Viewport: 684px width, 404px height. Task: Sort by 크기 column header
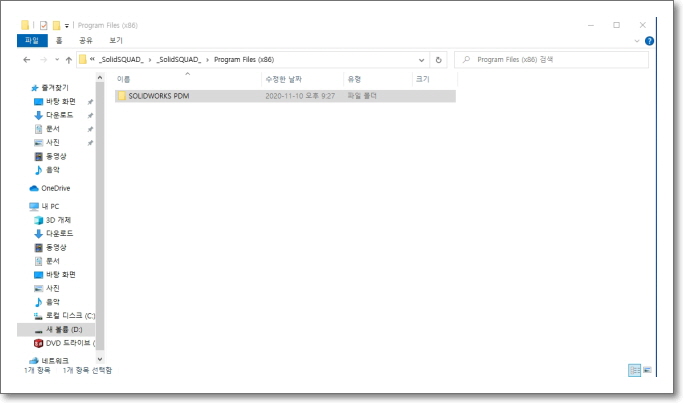pos(423,79)
